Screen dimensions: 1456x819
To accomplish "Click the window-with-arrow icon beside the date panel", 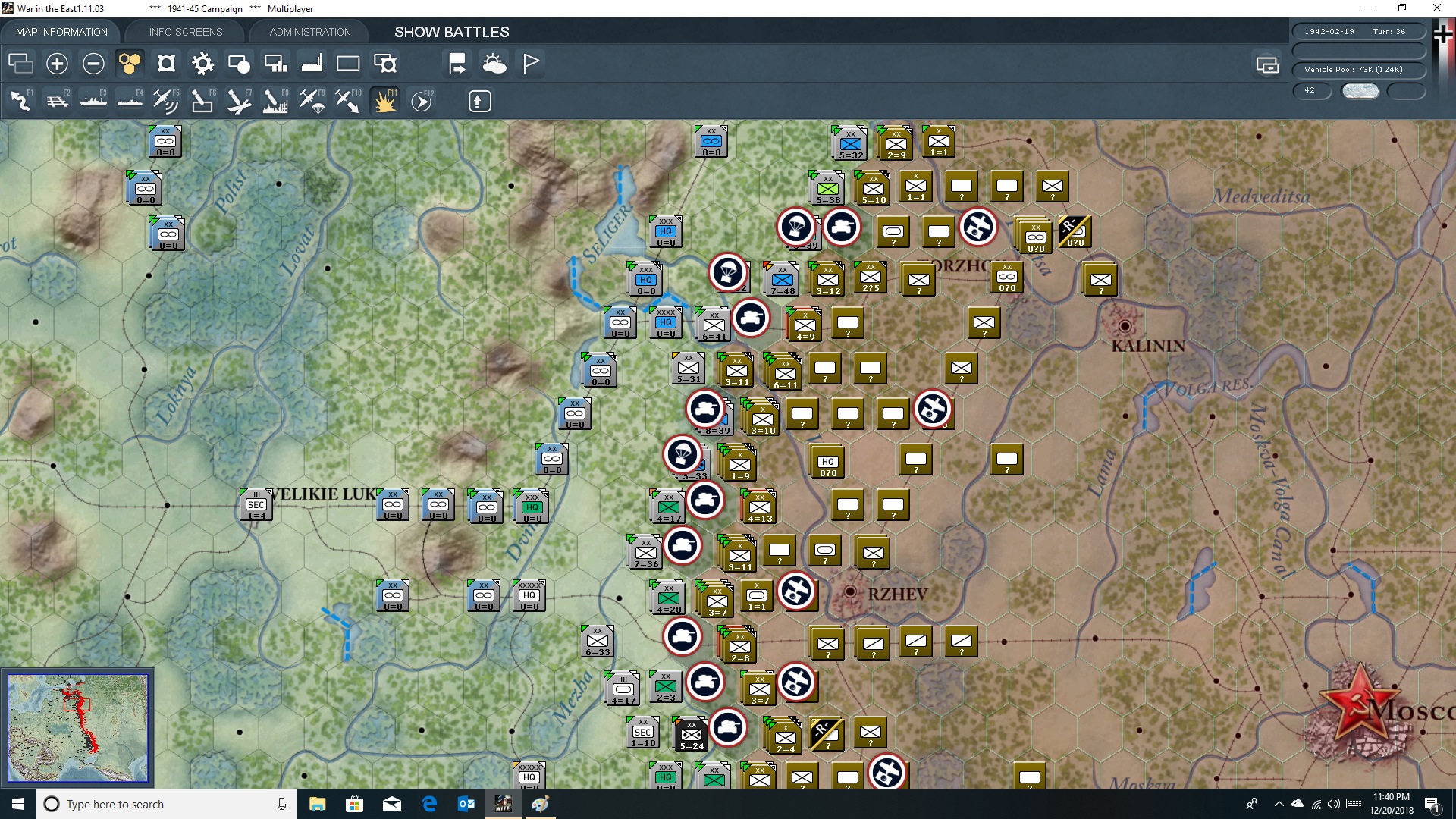I will tap(1267, 65).
